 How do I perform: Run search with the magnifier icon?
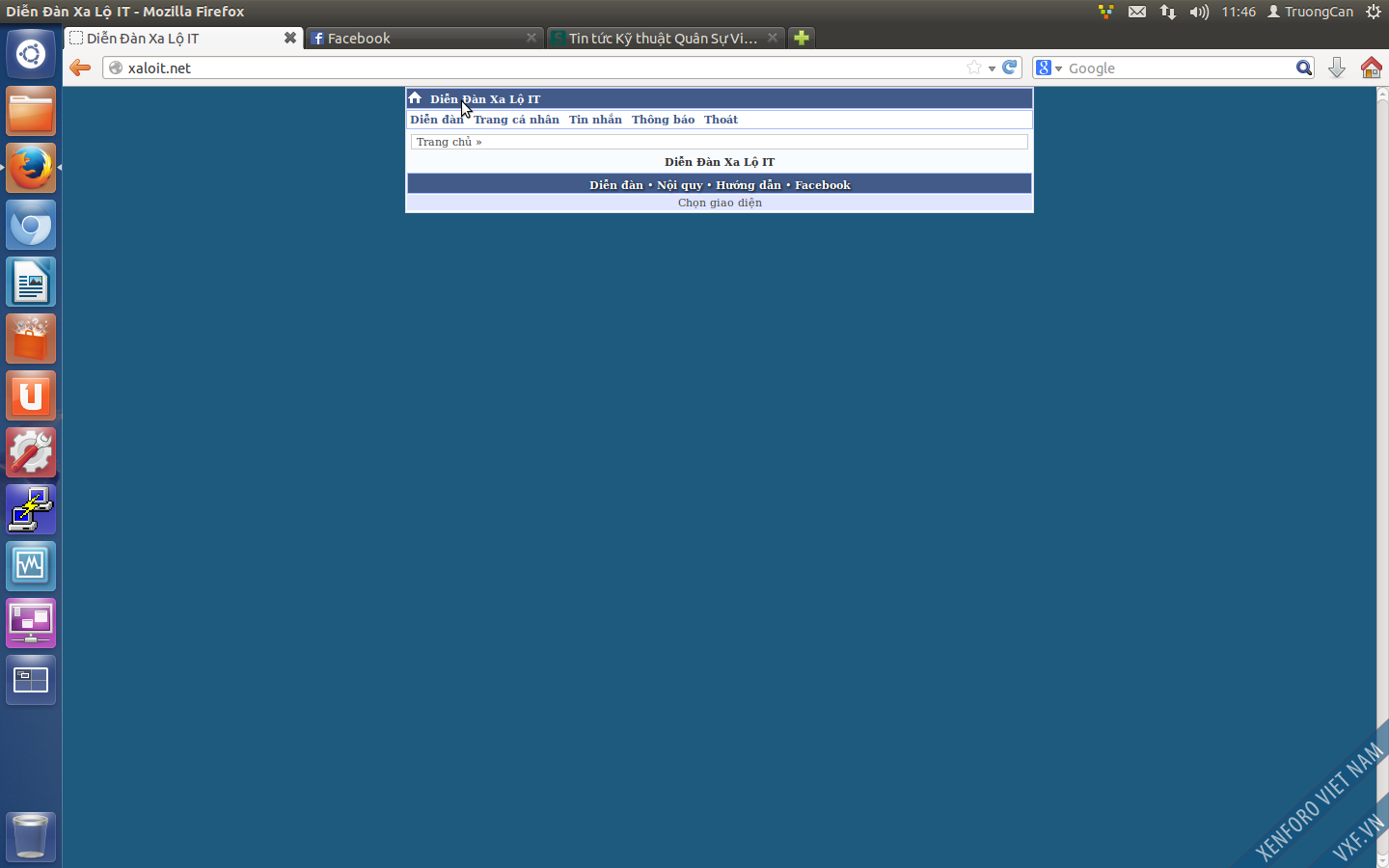coord(1304,68)
